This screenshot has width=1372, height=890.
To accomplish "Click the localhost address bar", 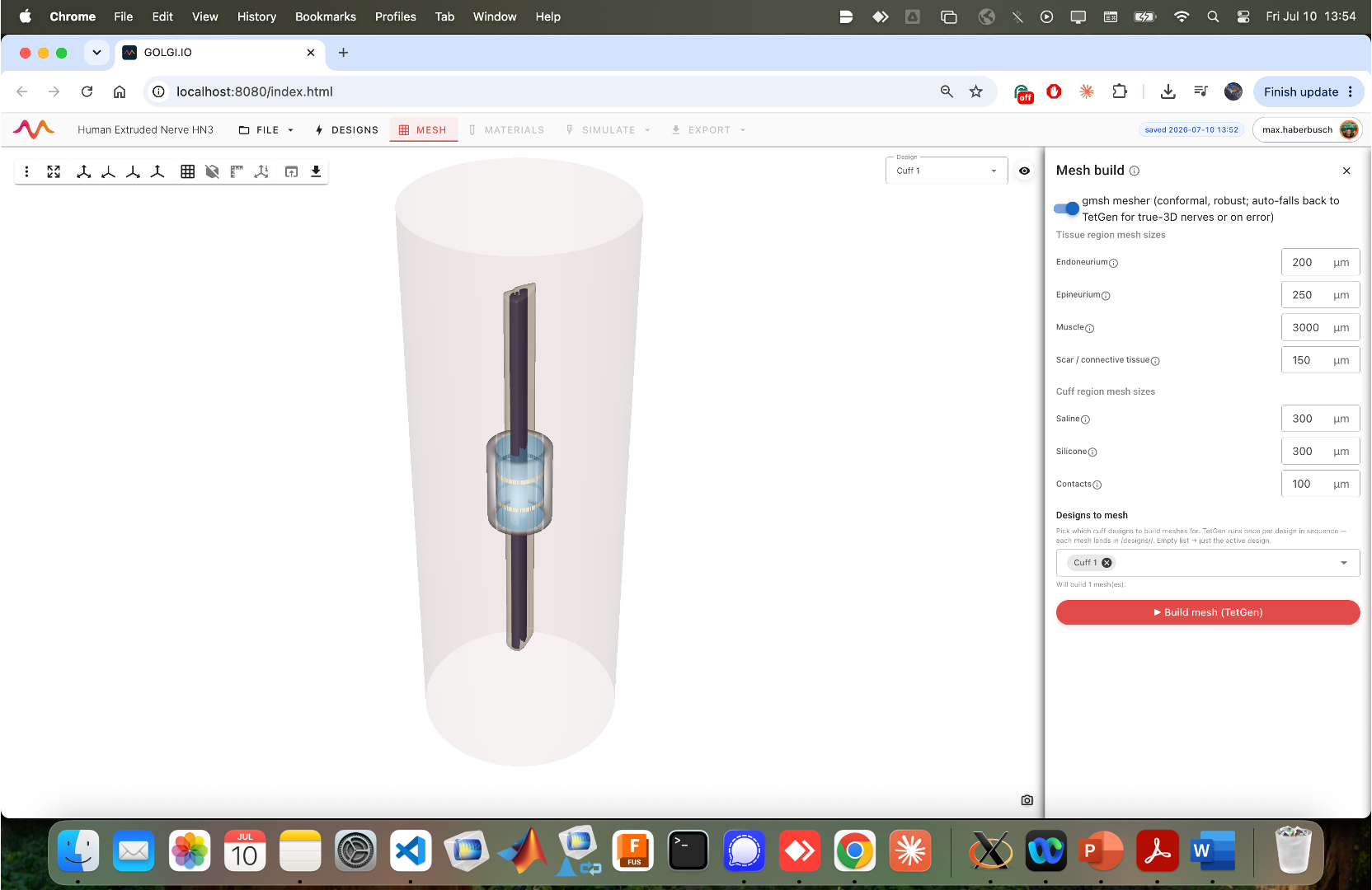I will tap(544, 91).
